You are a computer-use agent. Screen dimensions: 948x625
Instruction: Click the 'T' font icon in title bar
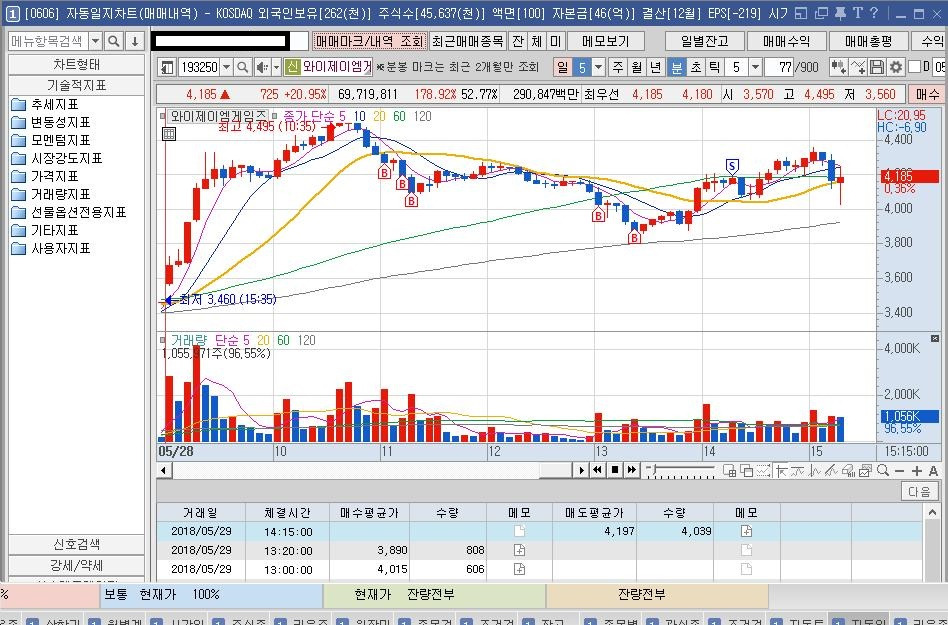click(857, 13)
